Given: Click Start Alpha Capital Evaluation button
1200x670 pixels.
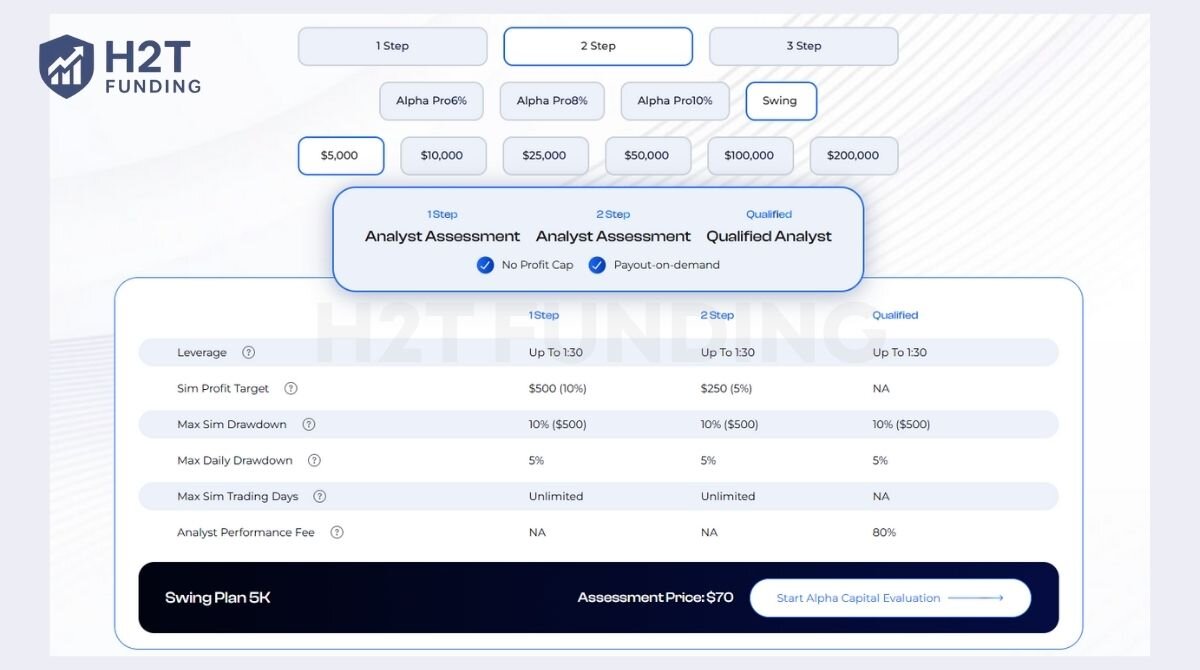Looking at the screenshot, I should pyautogui.click(x=889, y=598).
